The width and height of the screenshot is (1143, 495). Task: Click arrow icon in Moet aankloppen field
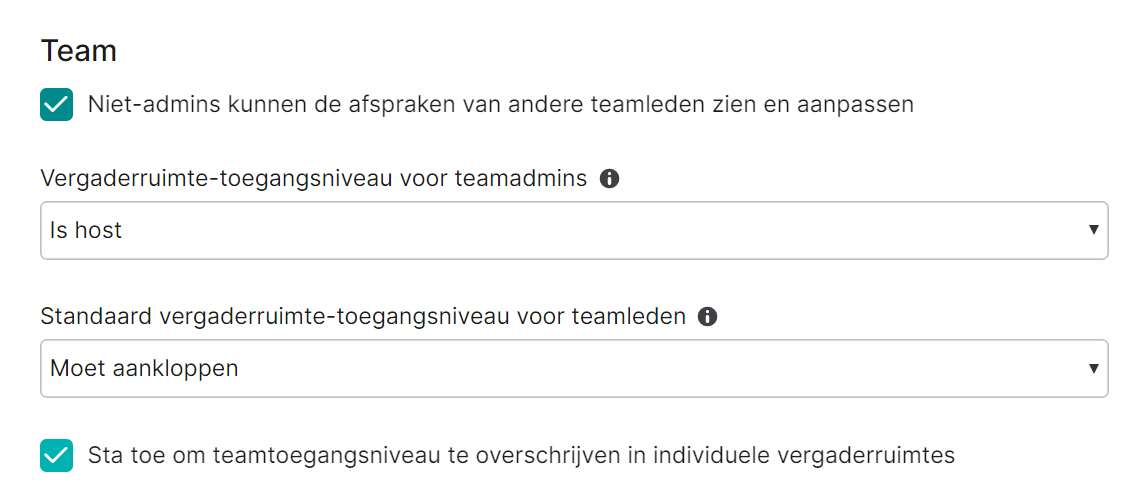click(x=1093, y=368)
